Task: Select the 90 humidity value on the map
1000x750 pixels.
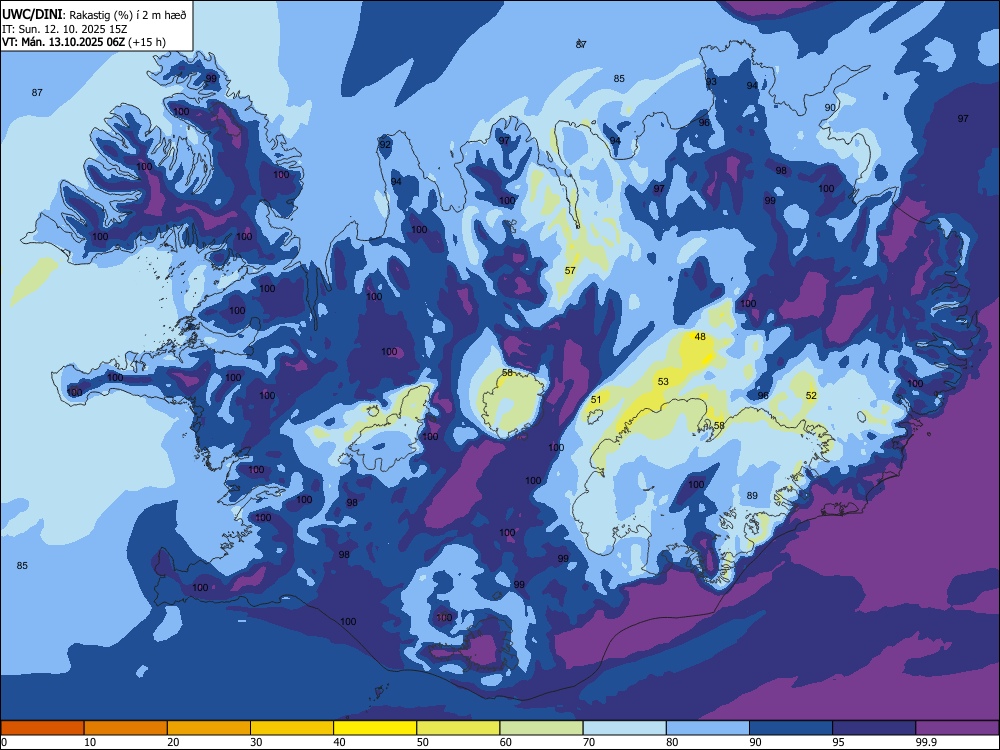Action: tap(830, 108)
